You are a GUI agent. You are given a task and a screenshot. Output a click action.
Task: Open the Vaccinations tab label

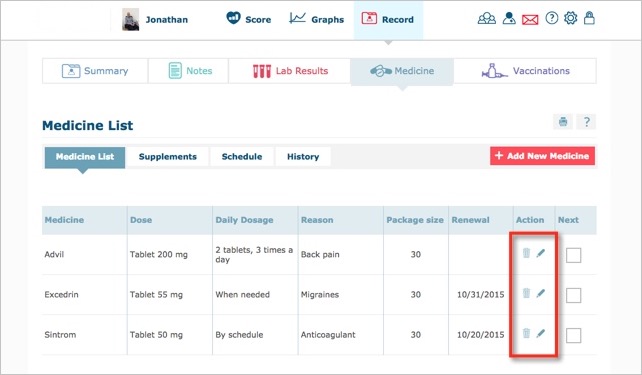[541, 71]
